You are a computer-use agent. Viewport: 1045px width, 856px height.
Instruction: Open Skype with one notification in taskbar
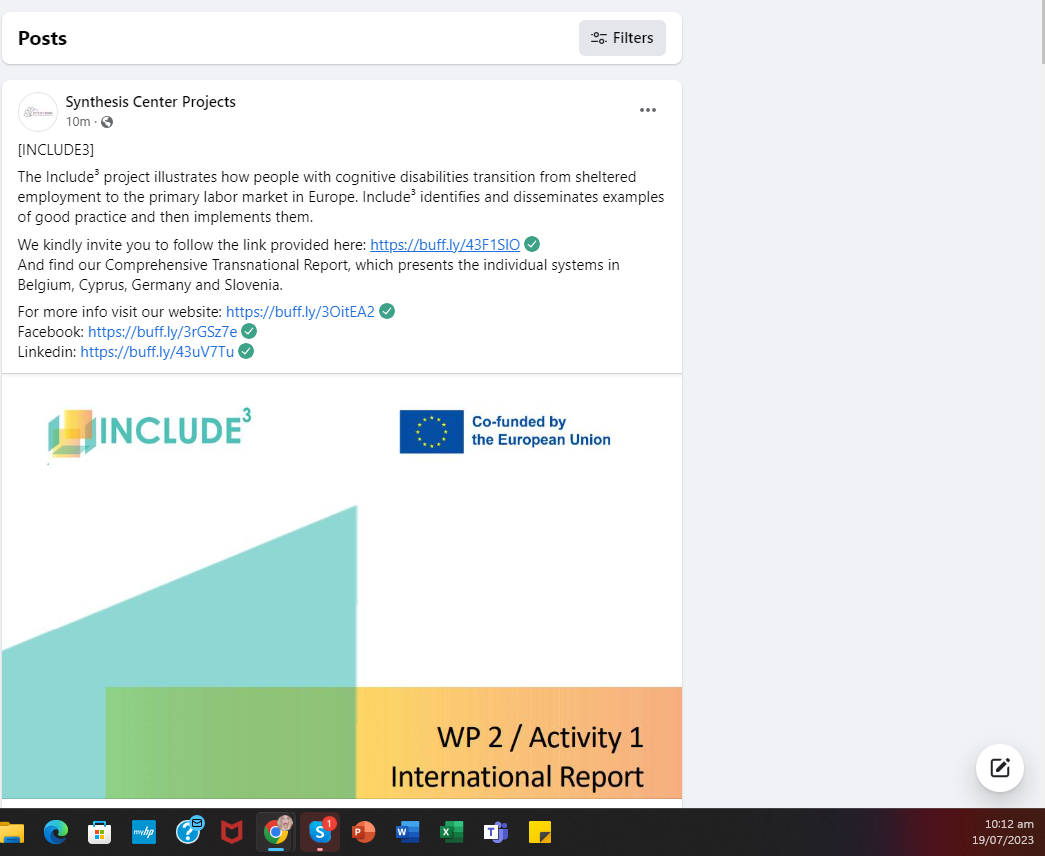coord(320,831)
